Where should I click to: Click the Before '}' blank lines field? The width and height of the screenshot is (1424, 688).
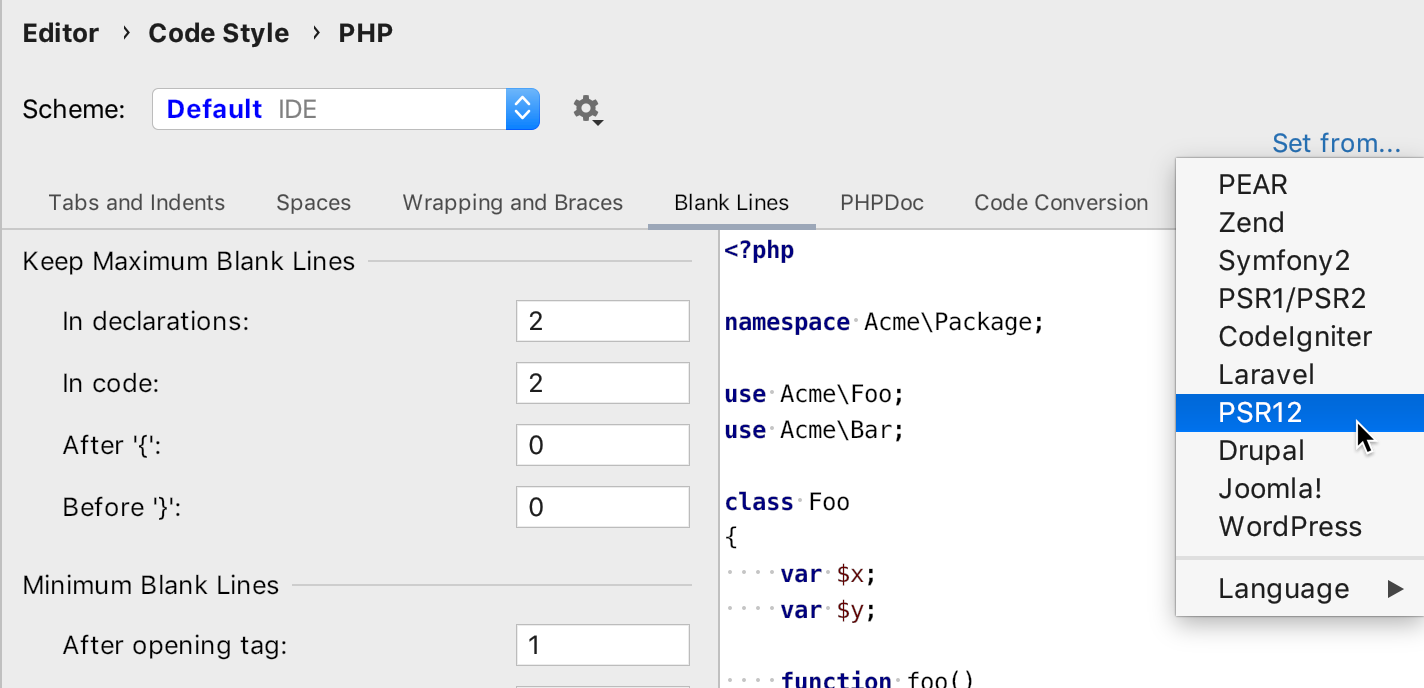pyautogui.click(x=602, y=506)
